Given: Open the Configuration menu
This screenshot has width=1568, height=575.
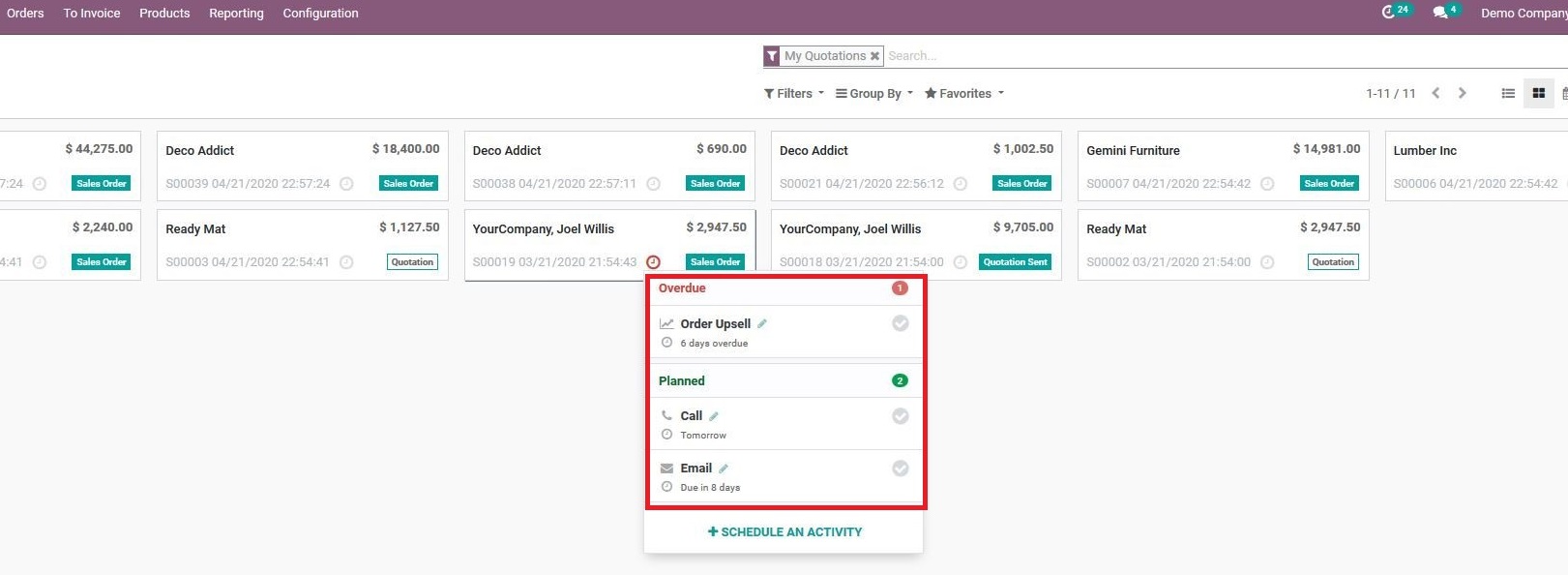Looking at the screenshot, I should coord(320,14).
